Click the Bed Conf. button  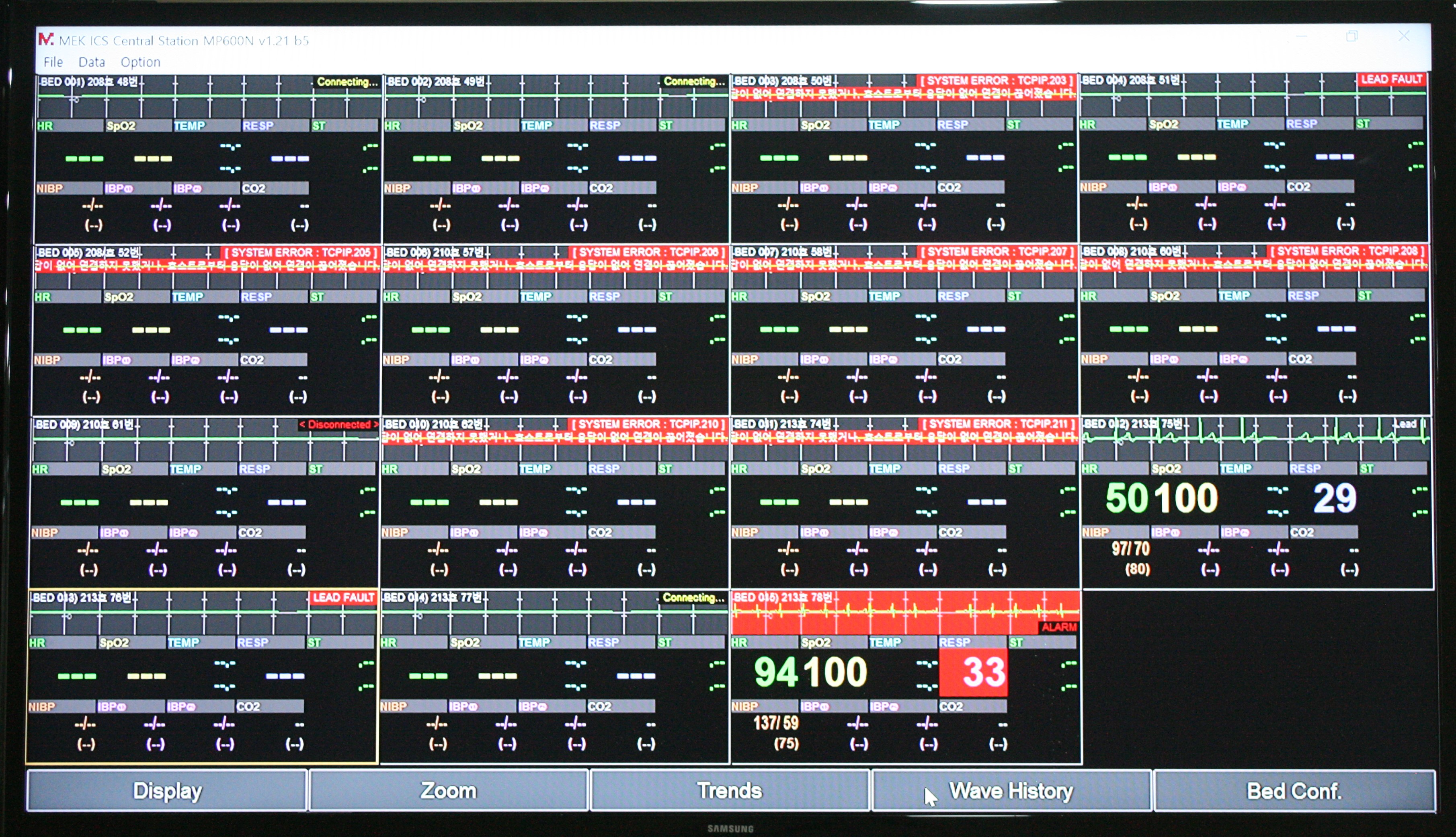(1294, 791)
